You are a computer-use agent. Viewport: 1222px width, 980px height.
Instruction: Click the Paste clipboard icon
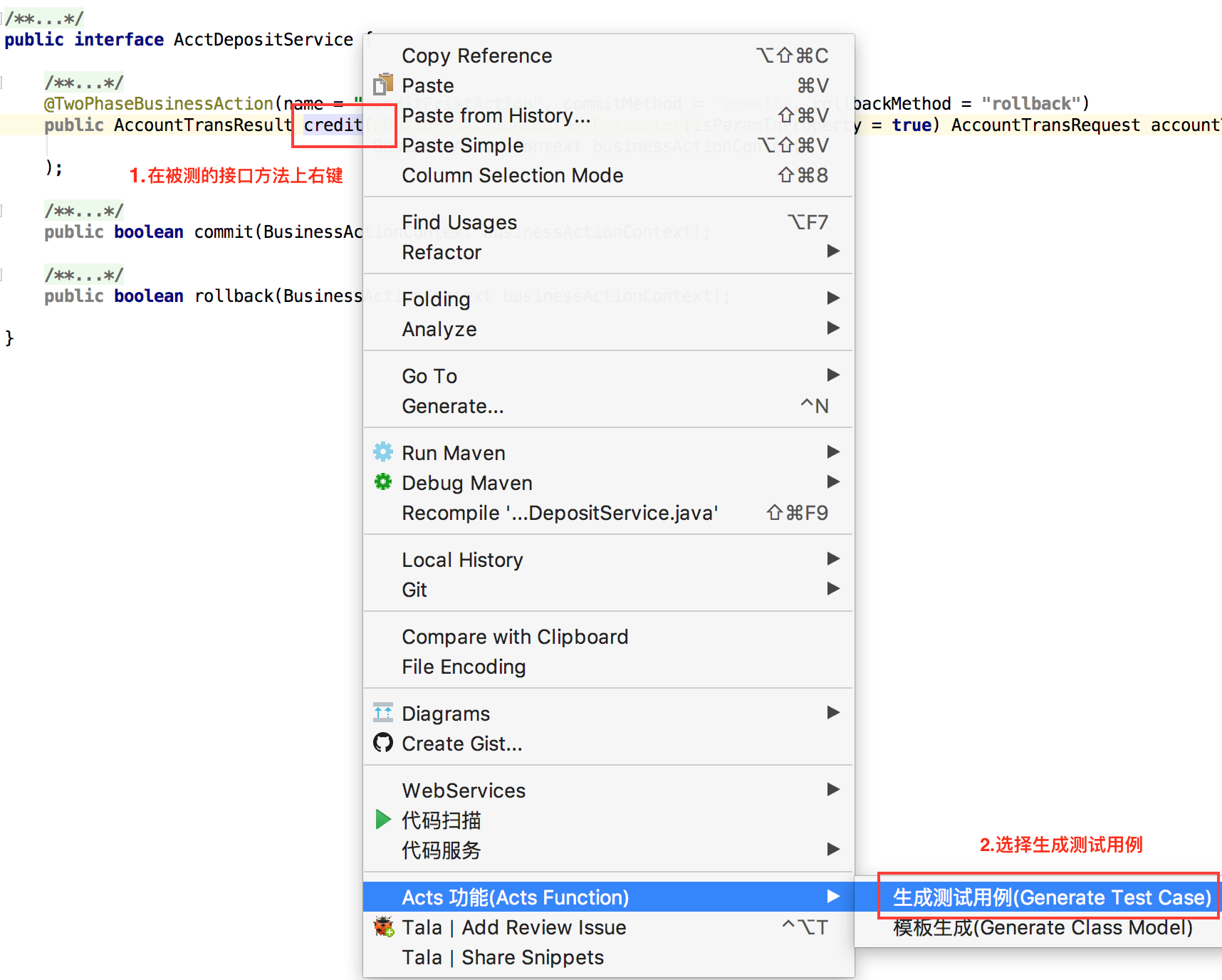[x=383, y=85]
